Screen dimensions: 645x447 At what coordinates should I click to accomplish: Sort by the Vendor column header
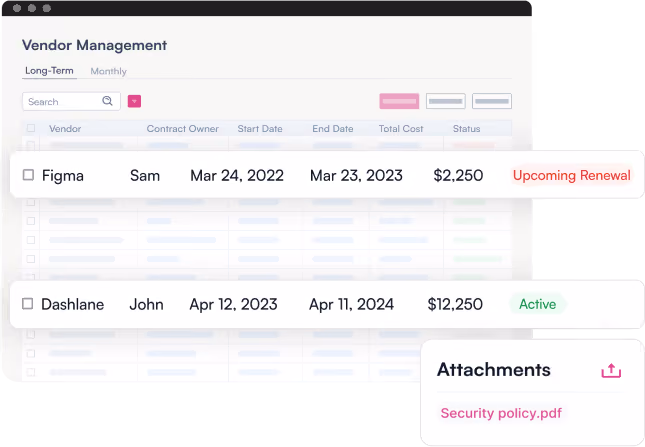click(65, 129)
